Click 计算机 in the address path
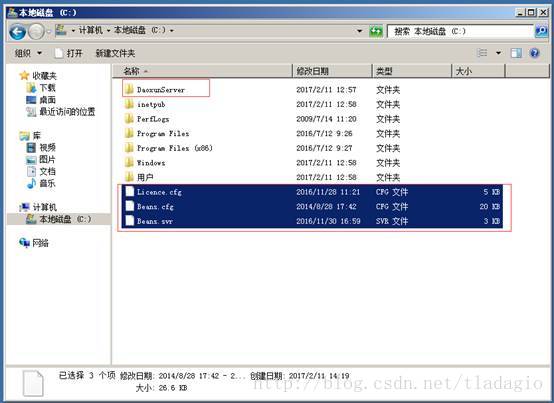 (90, 30)
